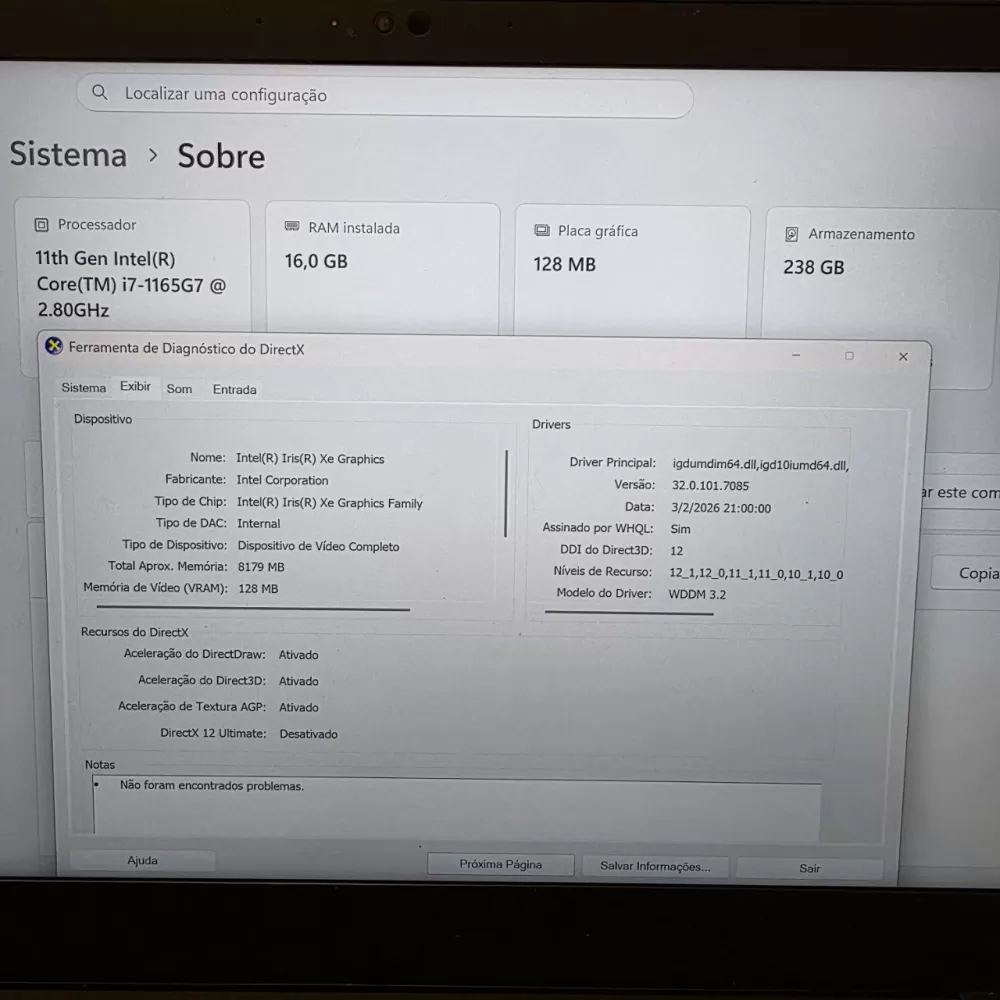Click the Ajuda button
This screenshot has width=1000, height=1000.
[142, 860]
